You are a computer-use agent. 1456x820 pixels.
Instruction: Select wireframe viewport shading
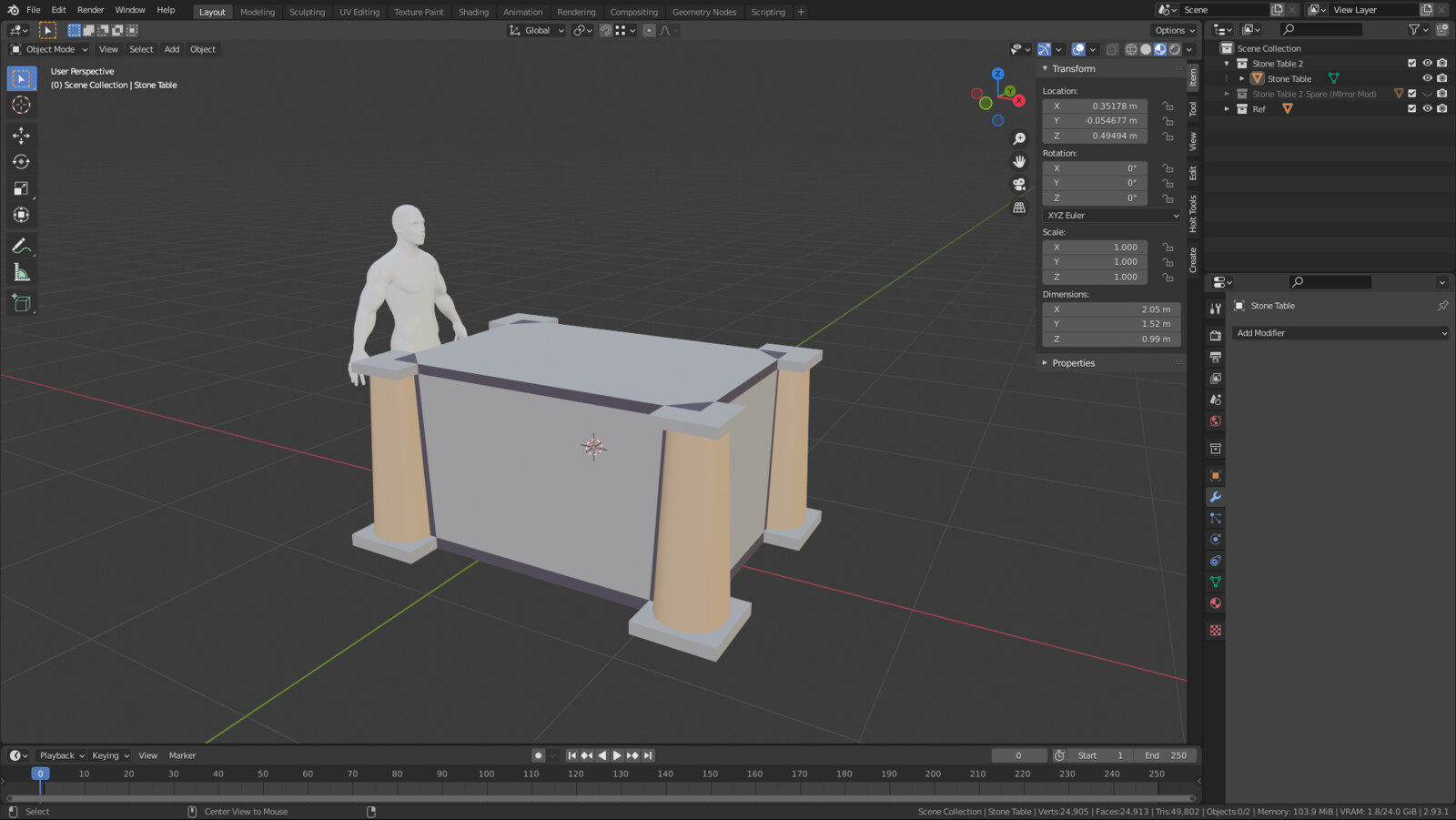1131,49
